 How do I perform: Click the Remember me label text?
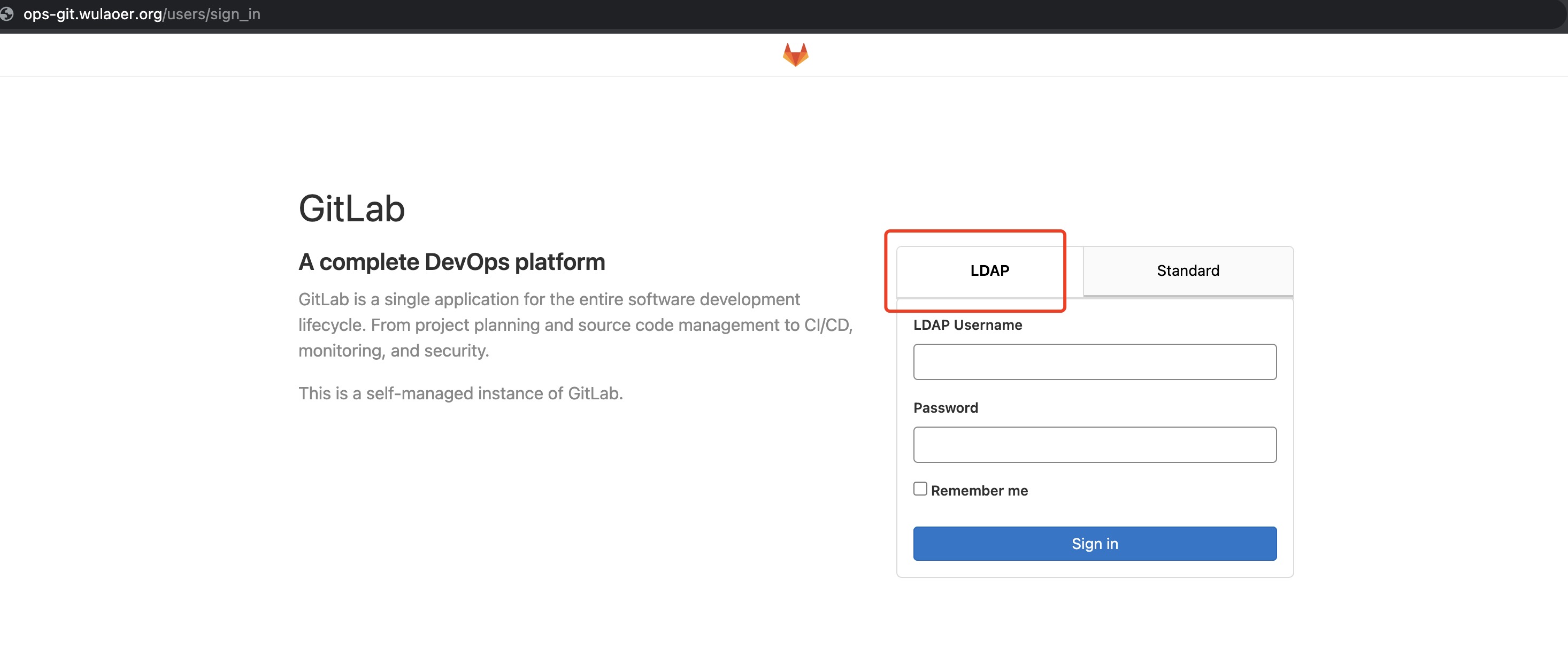point(979,490)
